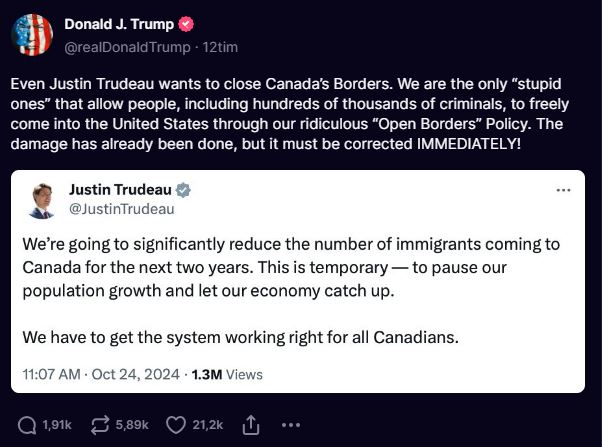Click the share upload arrow icon

(252, 424)
